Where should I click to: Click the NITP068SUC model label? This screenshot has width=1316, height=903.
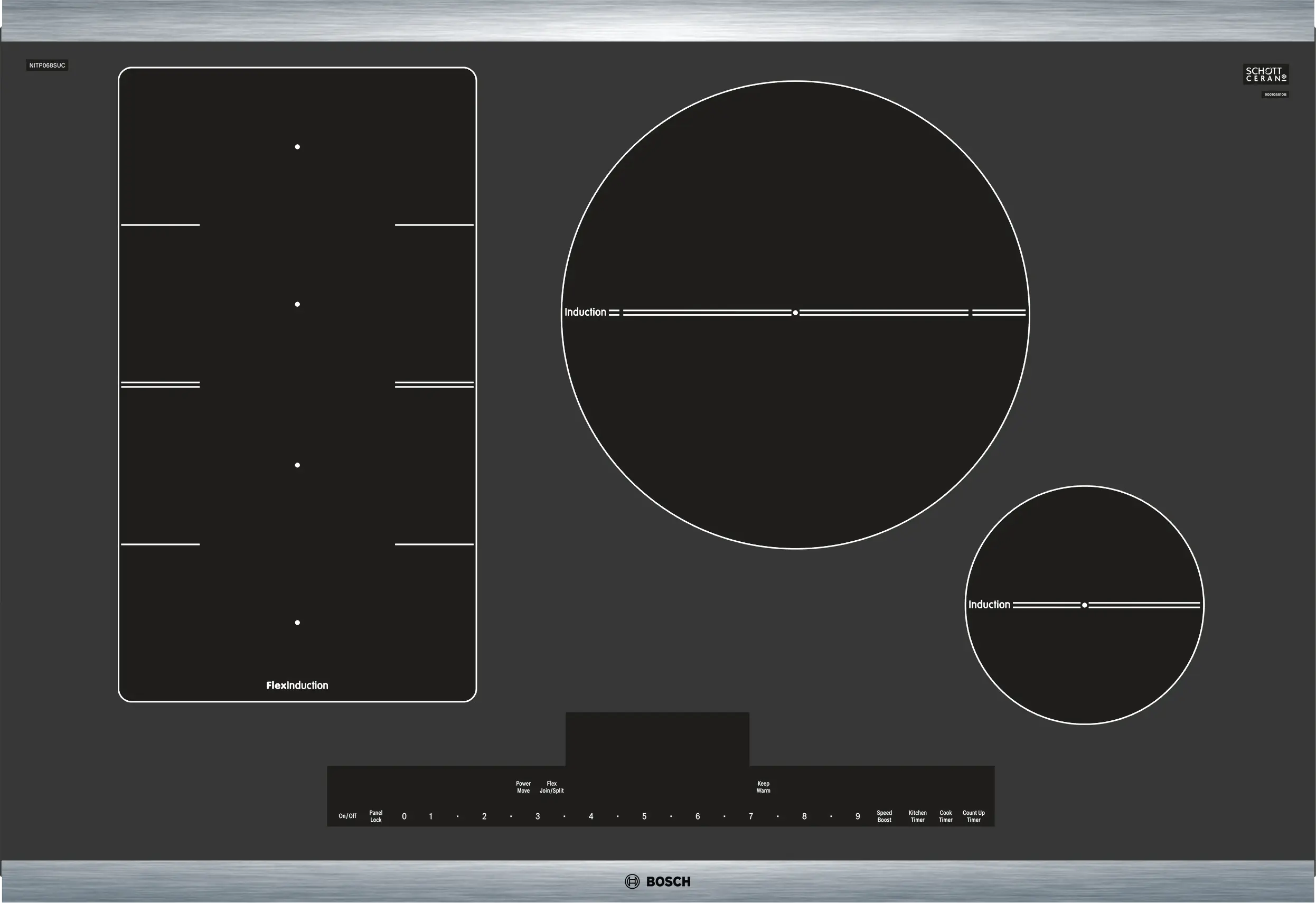pos(47,65)
